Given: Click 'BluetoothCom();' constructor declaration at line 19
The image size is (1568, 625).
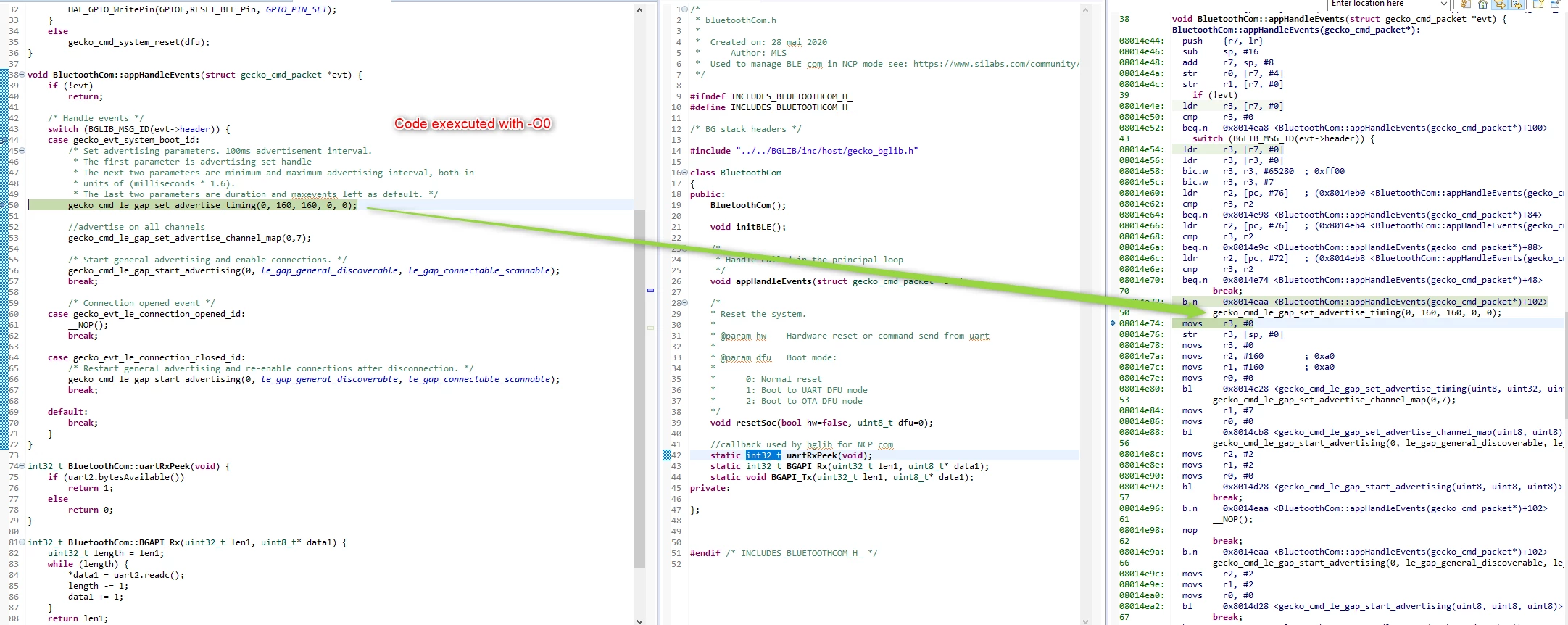Looking at the screenshot, I should (x=747, y=205).
